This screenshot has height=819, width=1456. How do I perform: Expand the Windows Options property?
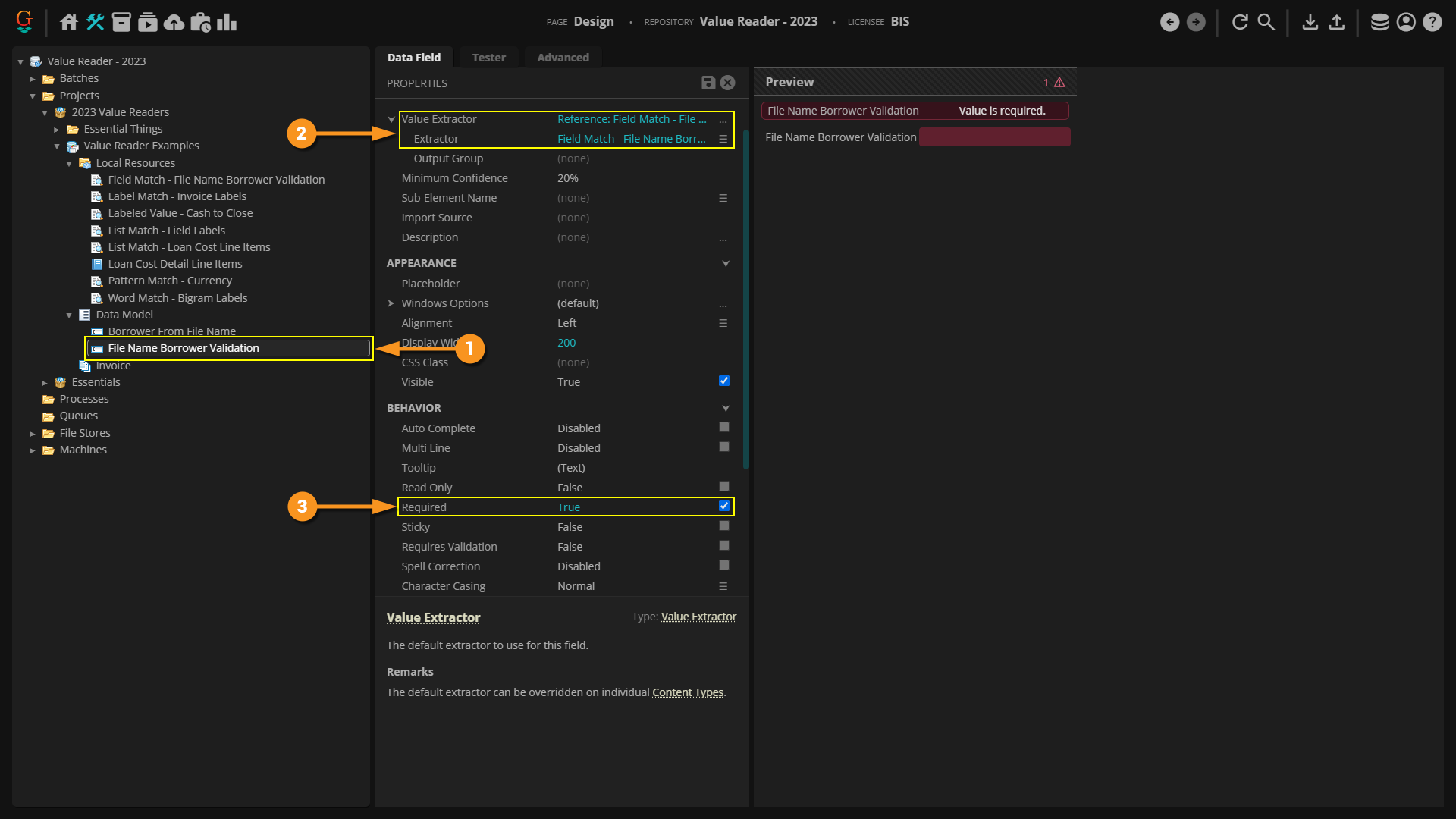[391, 303]
